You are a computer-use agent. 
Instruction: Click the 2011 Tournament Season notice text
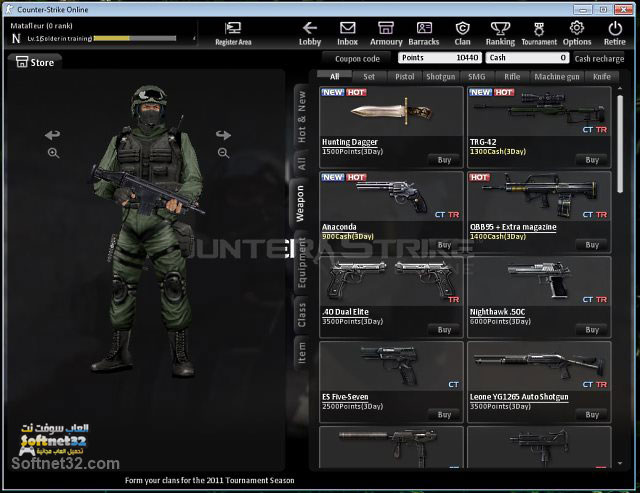(x=209, y=480)
